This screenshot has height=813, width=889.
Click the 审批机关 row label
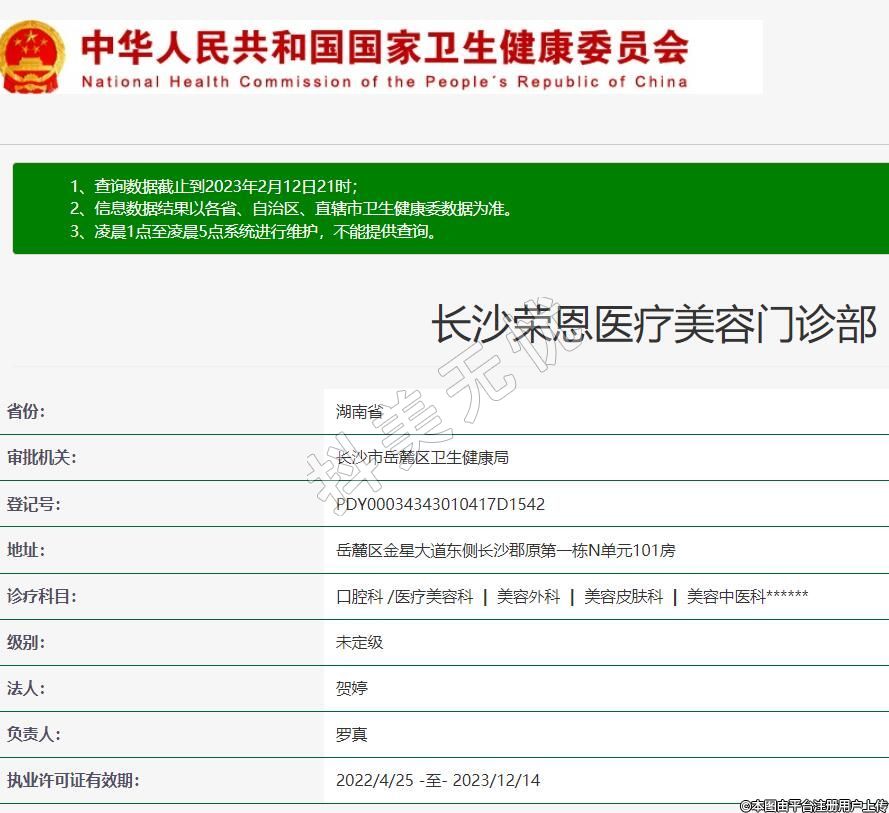(42, 457)
